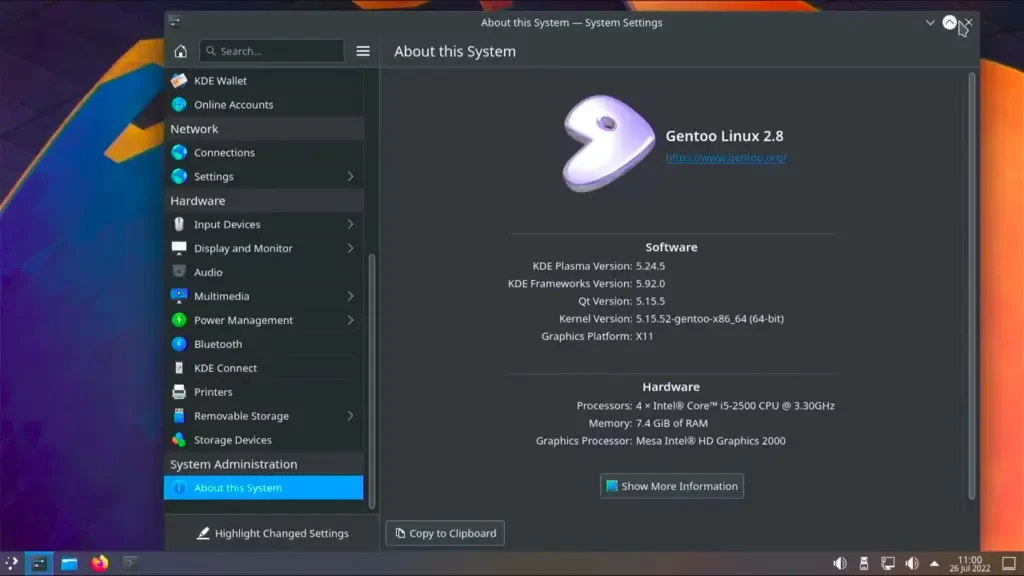This screenshot has height=576, width=1024.
Task: Open the removable media tray icon
Action: point(863,563)
